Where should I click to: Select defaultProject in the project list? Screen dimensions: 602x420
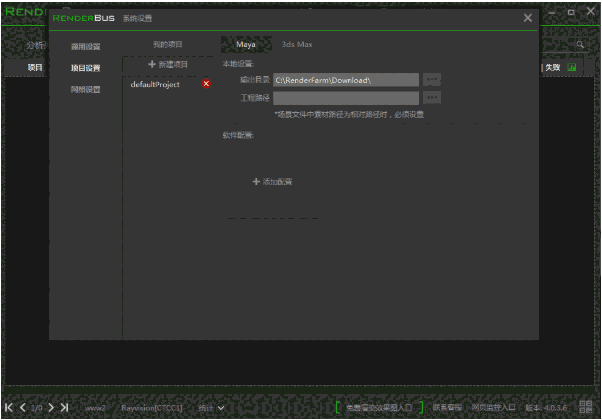(155, 84)
